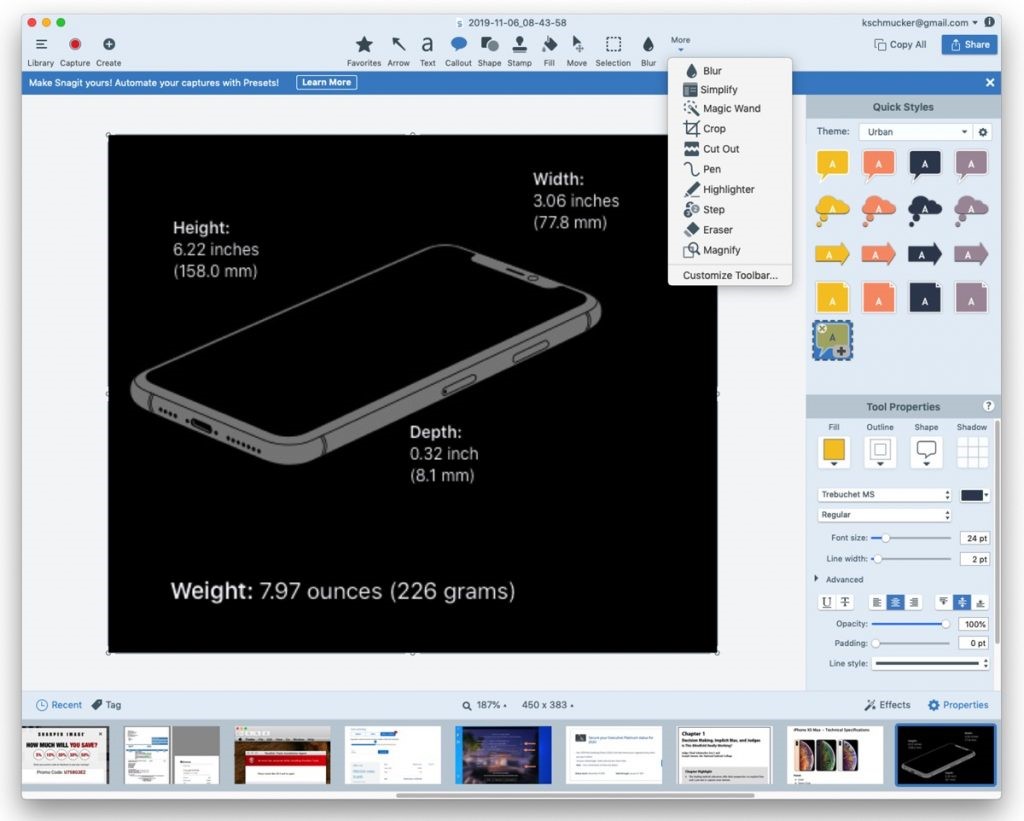The image size is (1024, 821).
Task: Expand the Advanced section
Action: (818, 579)
